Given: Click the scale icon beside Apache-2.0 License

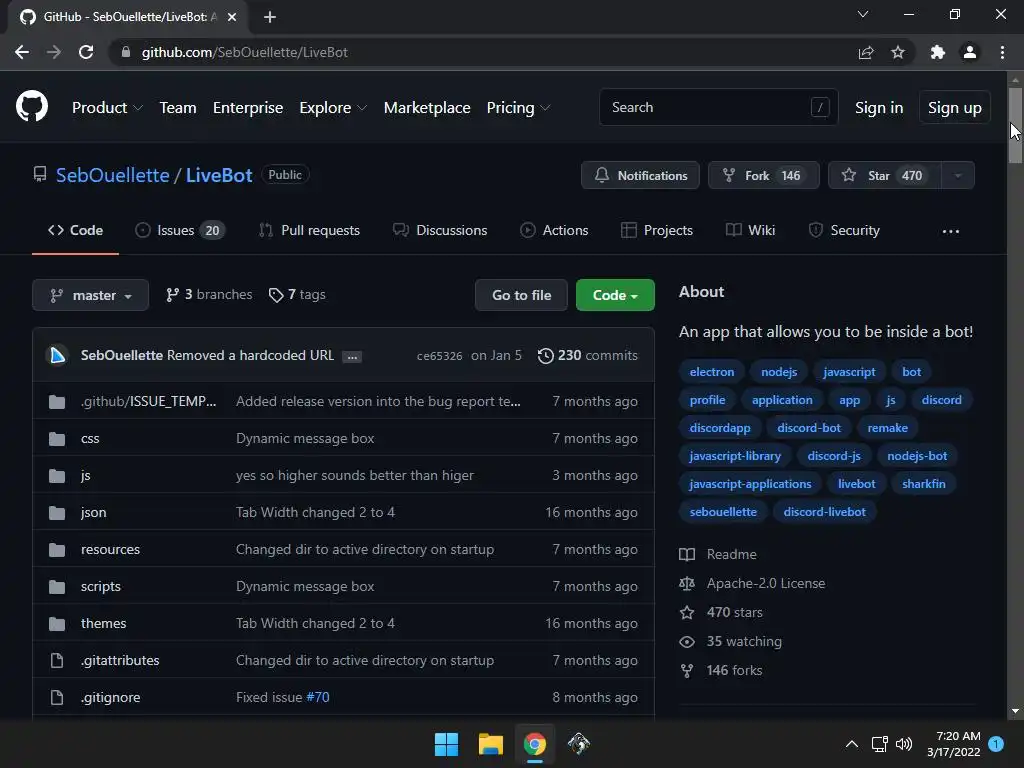Looking at the screenshot, I should point(687,583).
